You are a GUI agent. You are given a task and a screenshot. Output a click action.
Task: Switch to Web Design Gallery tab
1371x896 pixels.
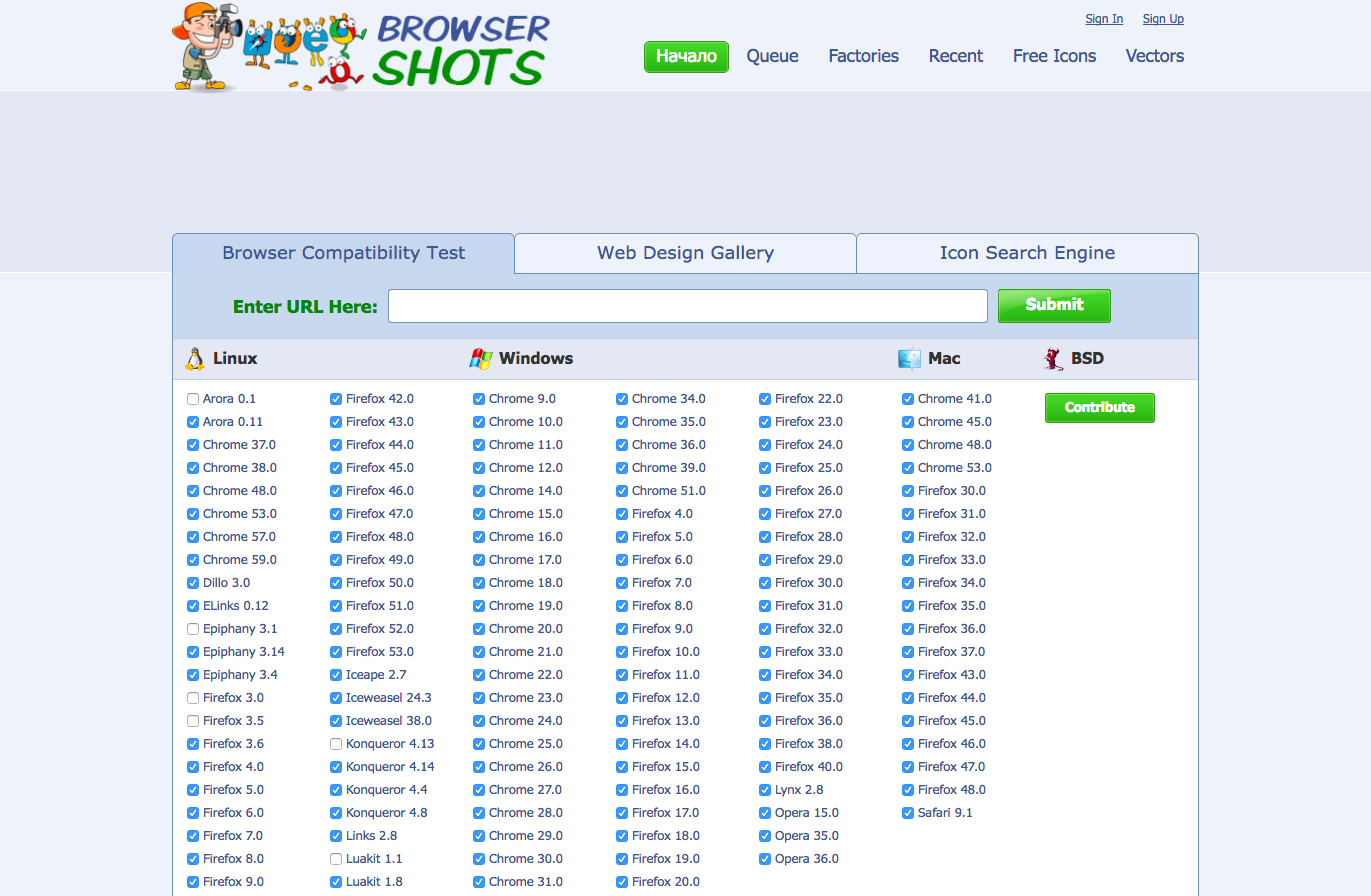pos(686,253)
